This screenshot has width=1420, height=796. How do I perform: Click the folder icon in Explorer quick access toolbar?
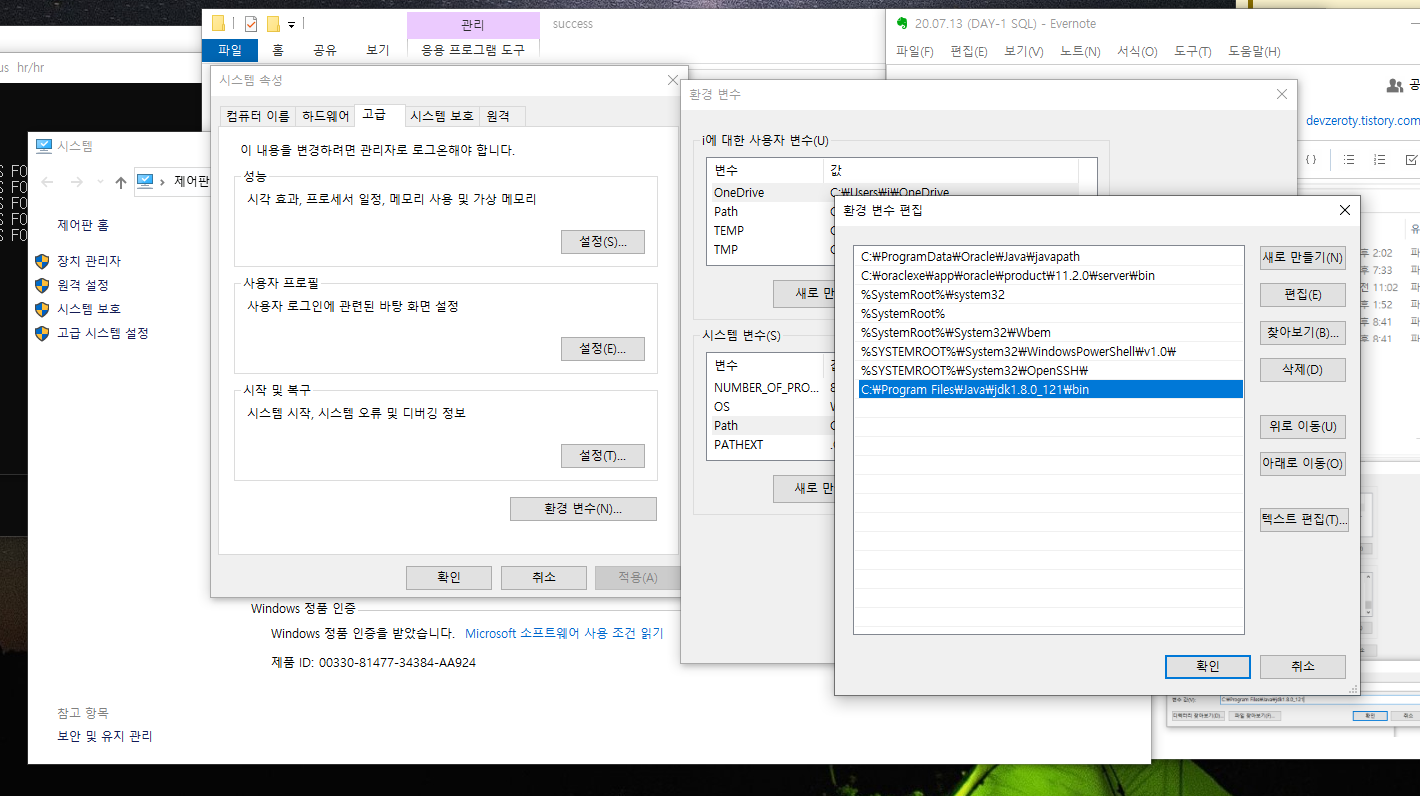[218, 24]
